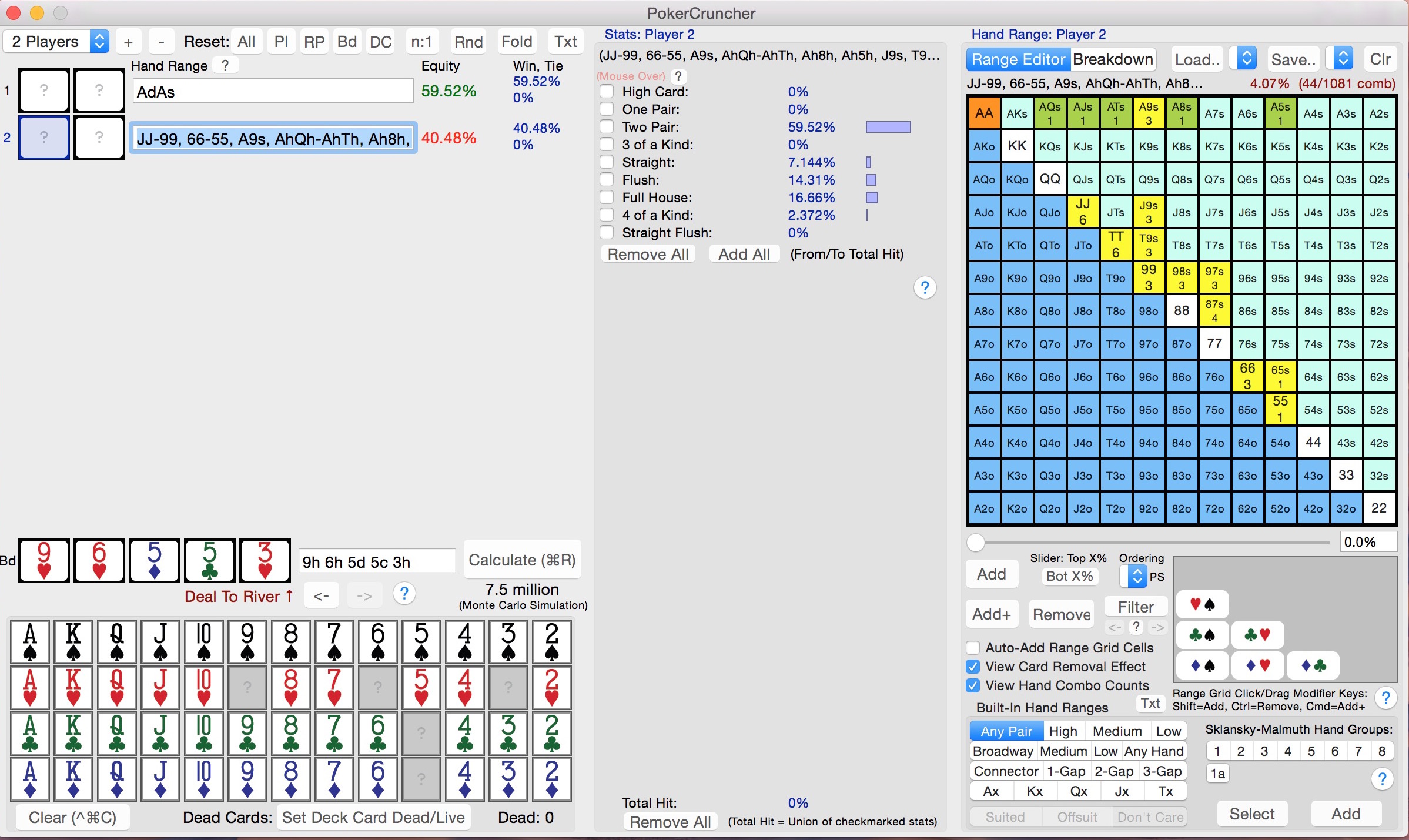Check the Two Pair stat box
This screenshot has width=1409, height=840.
[607, 127]
